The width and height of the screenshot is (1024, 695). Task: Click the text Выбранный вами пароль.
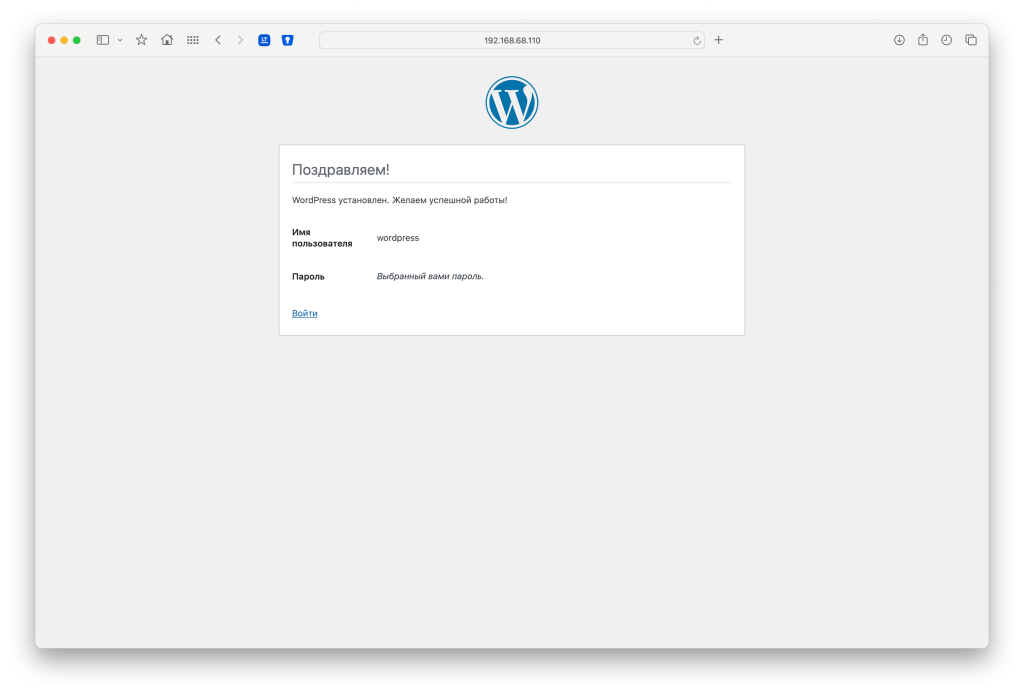click(x=430, y=276)
